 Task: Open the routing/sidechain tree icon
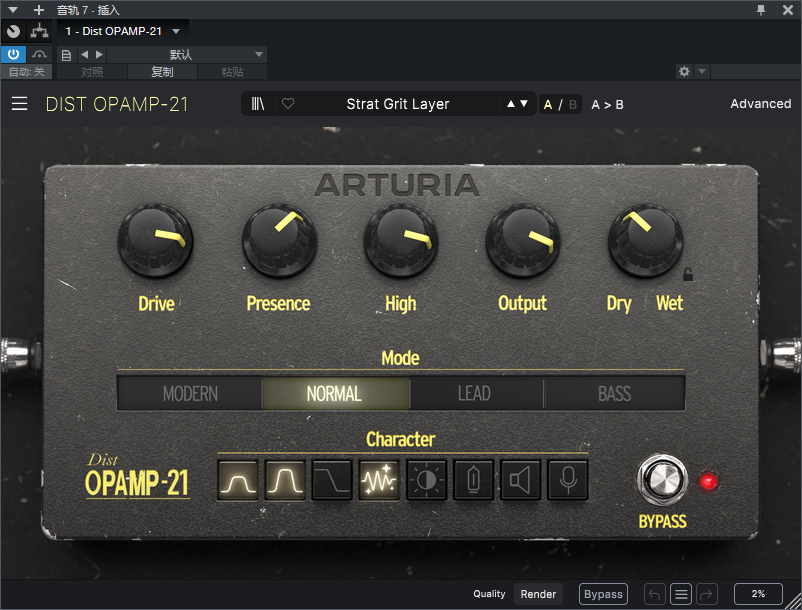click(39, 32)
